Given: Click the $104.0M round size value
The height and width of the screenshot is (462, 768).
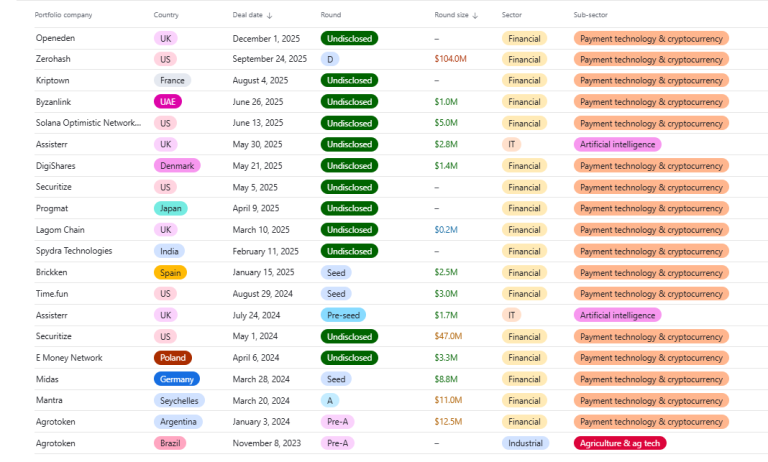Looking at the screenshot, I should coord(450,59).
